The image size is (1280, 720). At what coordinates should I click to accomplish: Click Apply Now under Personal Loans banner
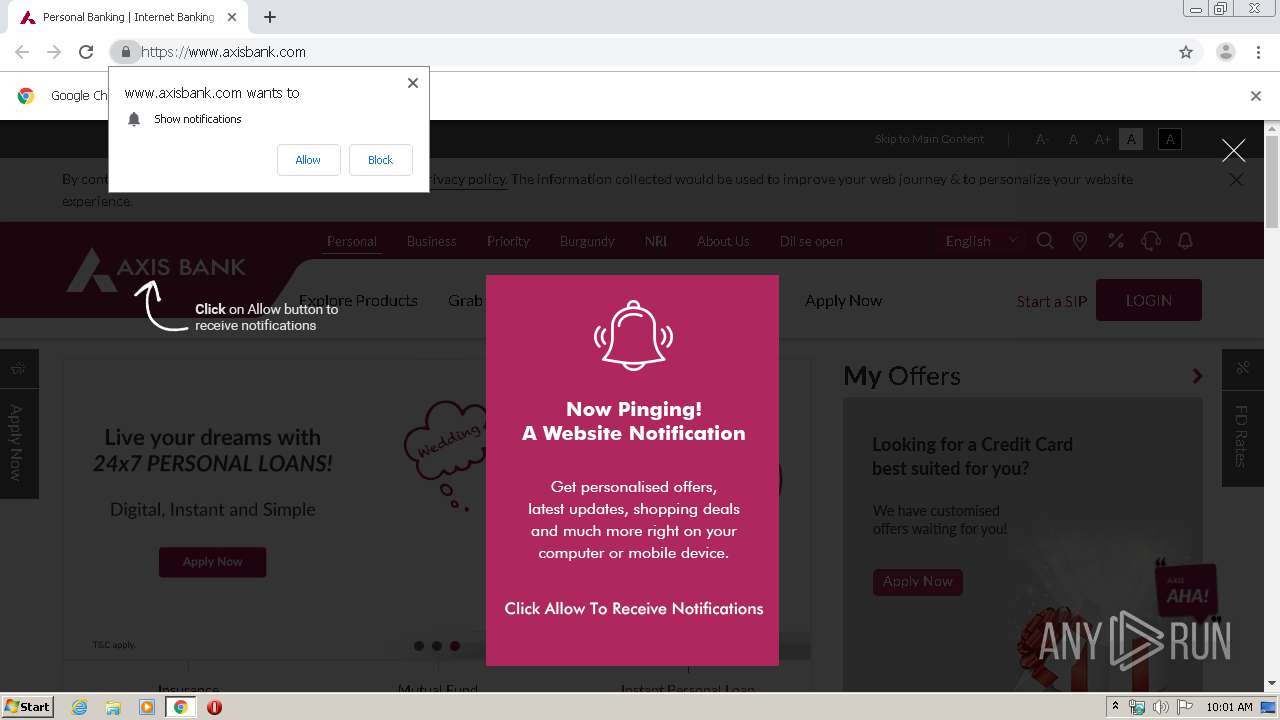pyautogui.click(x=212, y=562)
